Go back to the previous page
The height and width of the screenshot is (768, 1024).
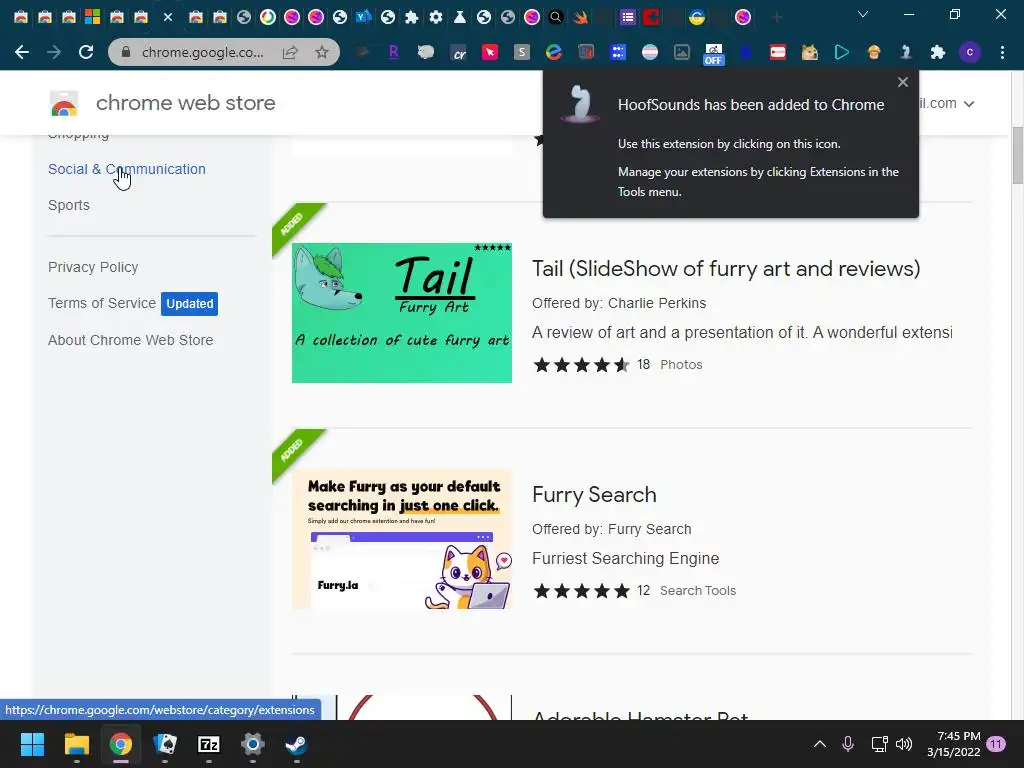[22, 52]
